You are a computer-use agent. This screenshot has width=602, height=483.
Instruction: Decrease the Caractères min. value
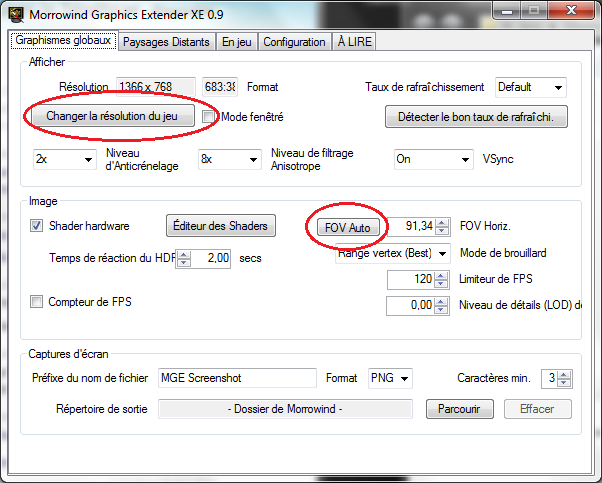click(564, 382)
